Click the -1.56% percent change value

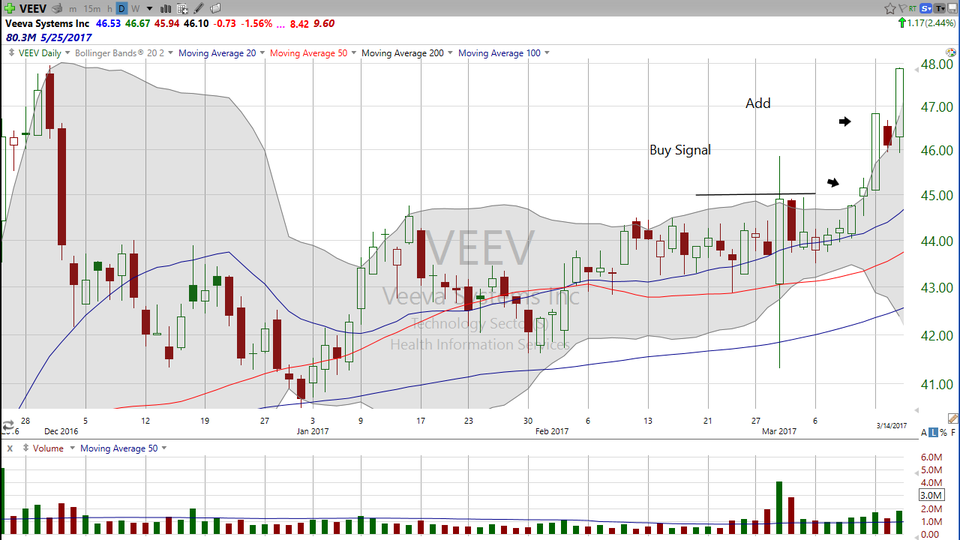[256, 23]
